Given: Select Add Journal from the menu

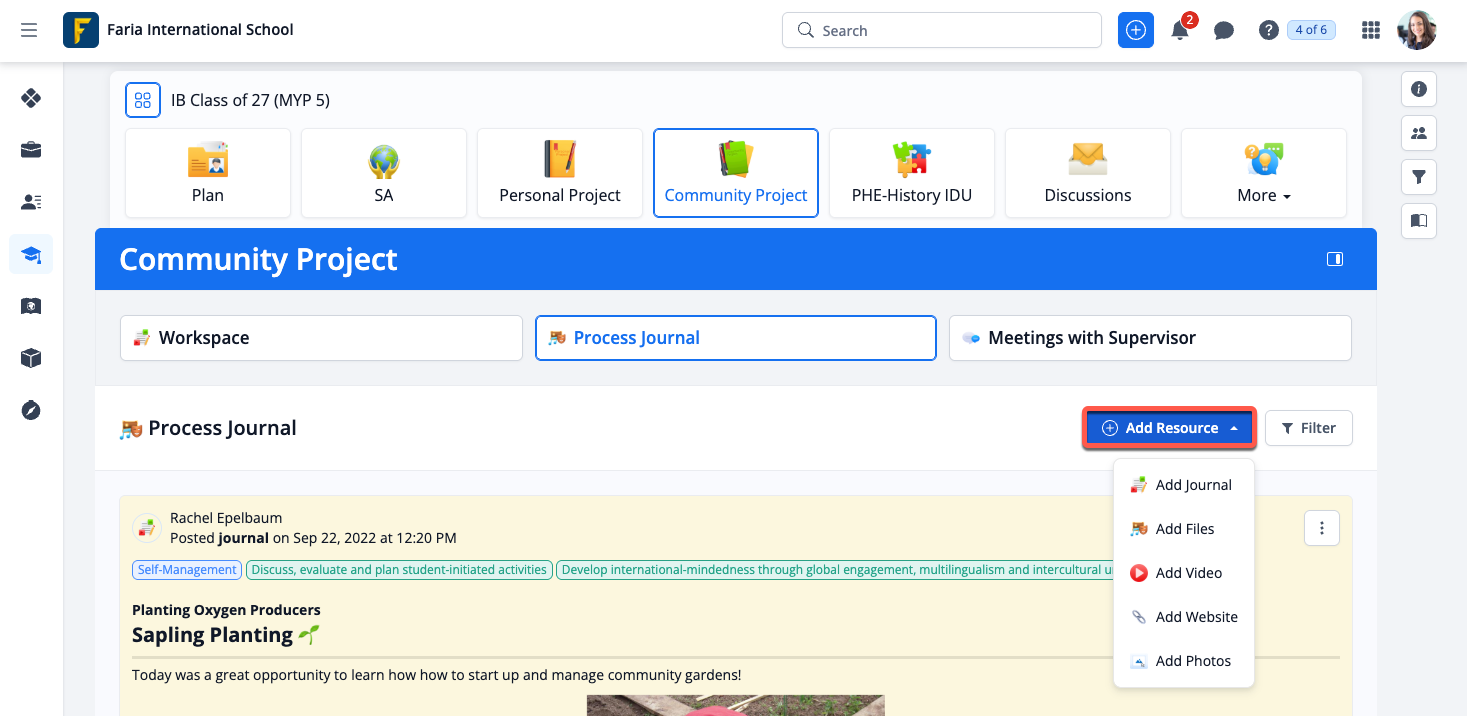Looking at the screenshot, I should click(x=1192, y=485).
